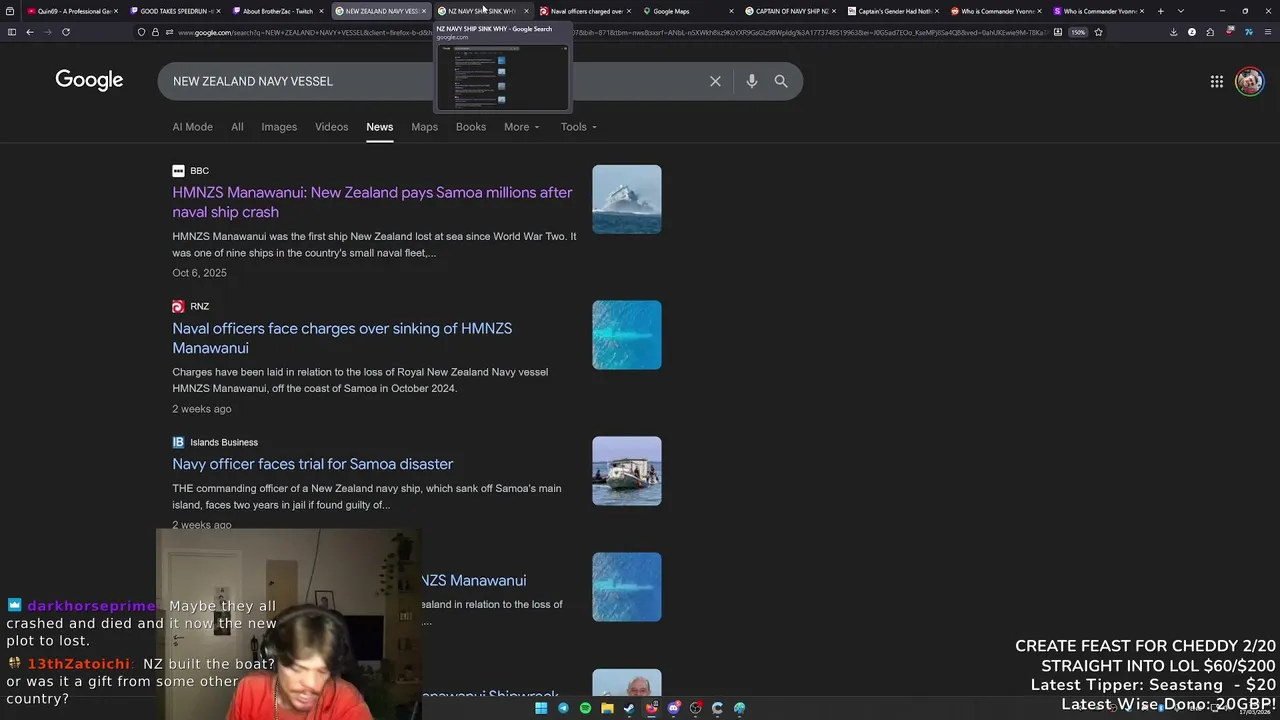Viewport: 1280px width, 720px height.
Task: Submit the query with the magnifier icon
Action: pos(781,81)
